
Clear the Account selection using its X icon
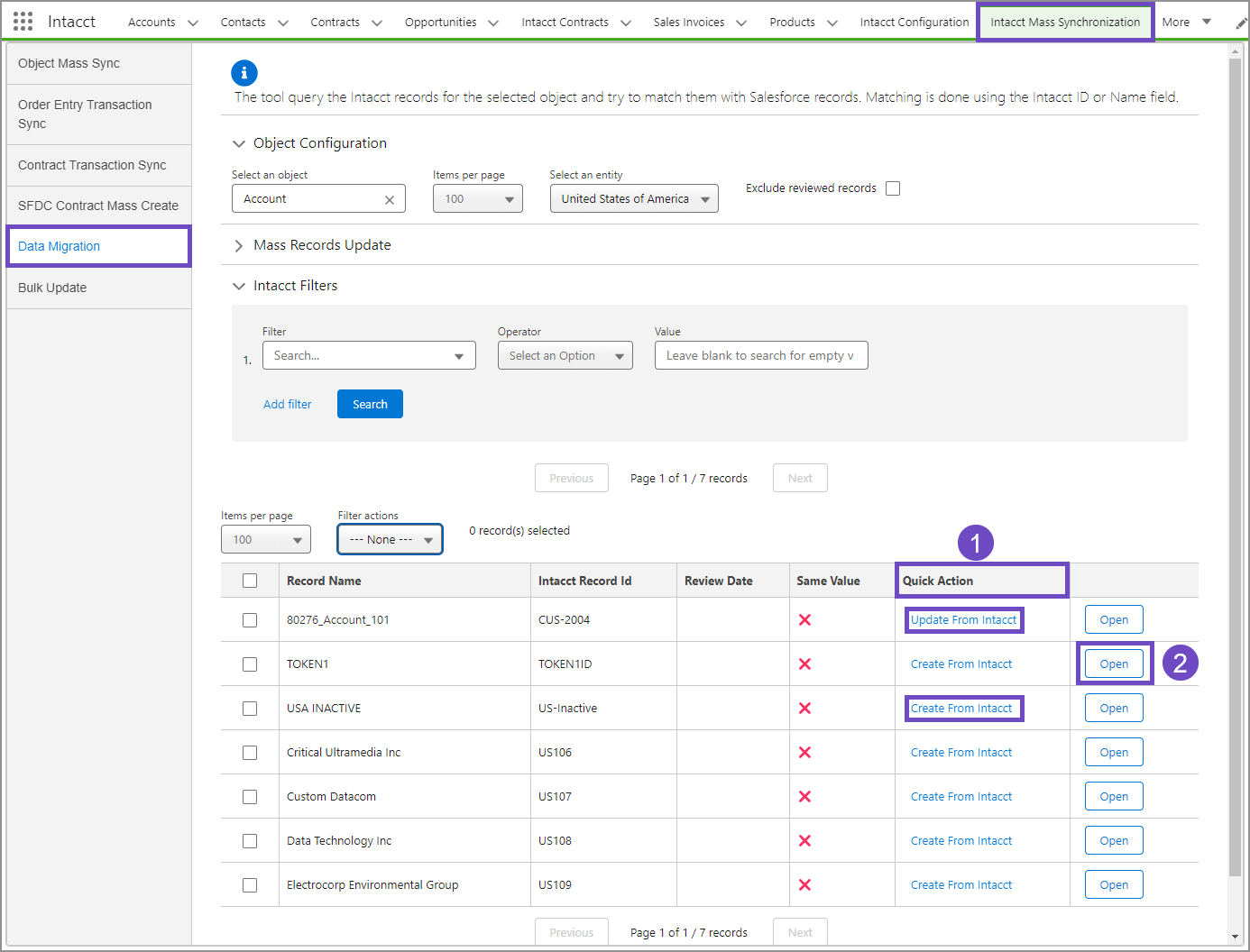click(389, 198)
